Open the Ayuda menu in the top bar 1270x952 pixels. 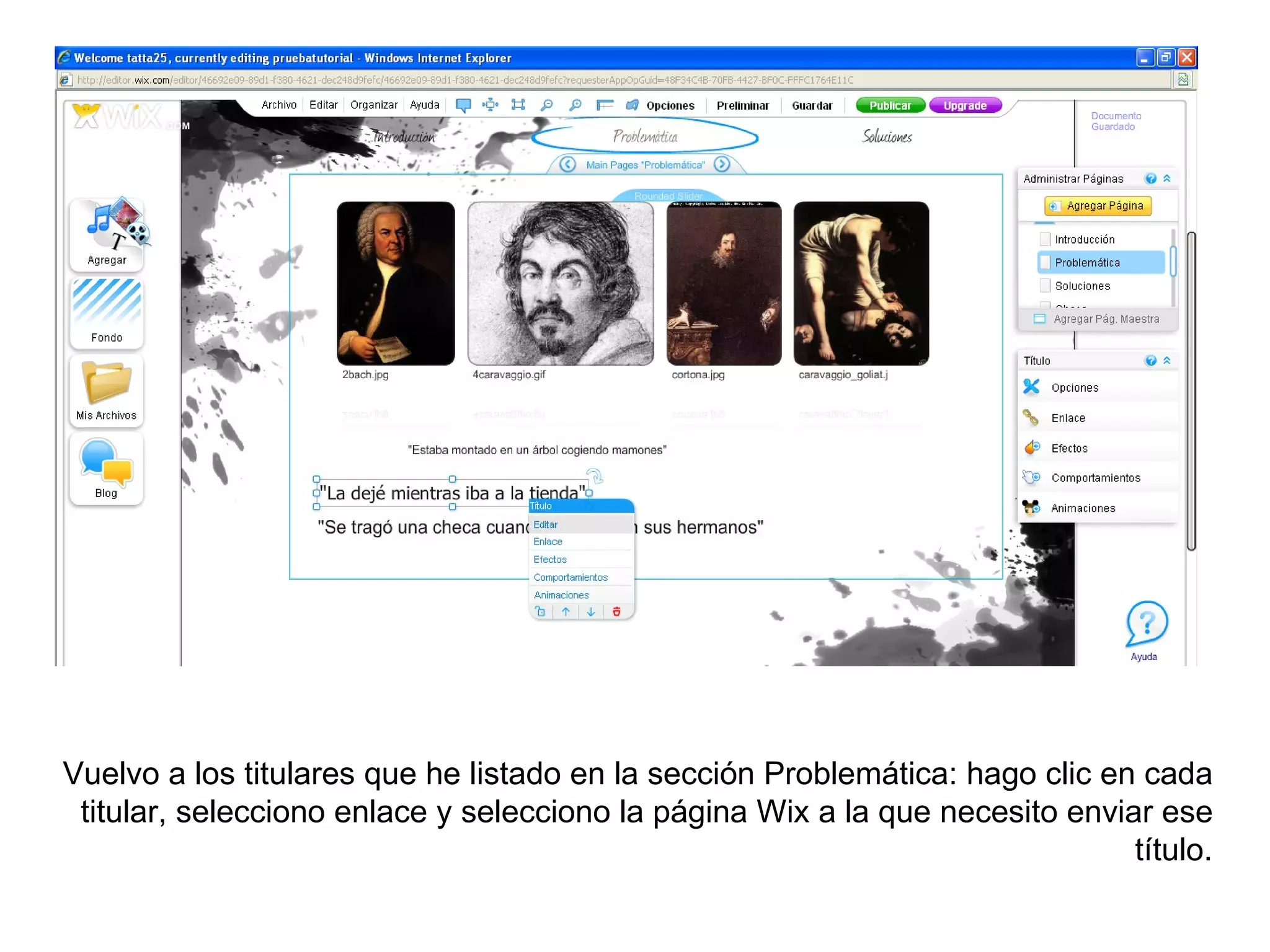(425, 105)
